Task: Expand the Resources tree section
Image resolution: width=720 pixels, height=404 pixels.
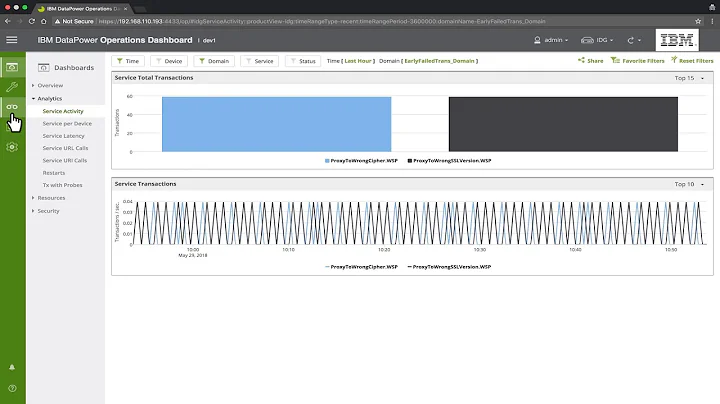Action: tap(33, 198)
